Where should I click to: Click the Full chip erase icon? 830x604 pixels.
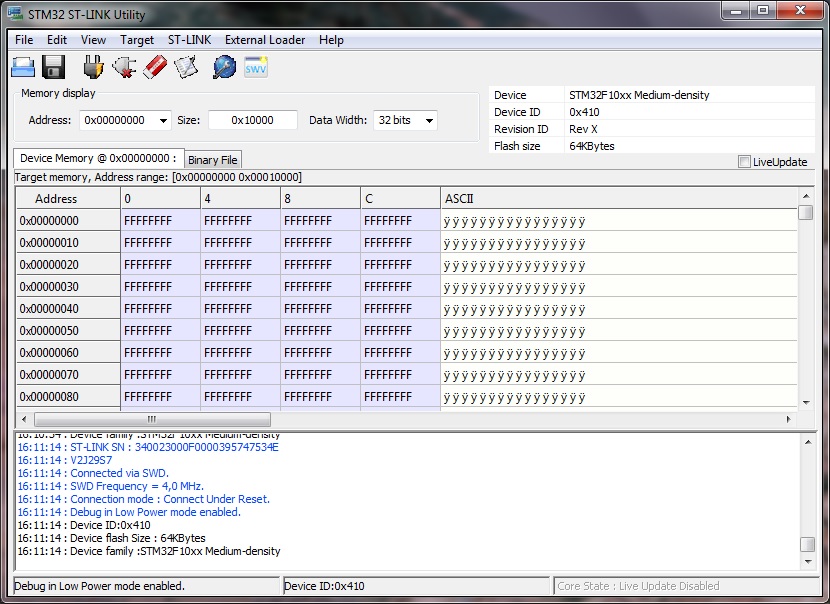tap(155, 67)
